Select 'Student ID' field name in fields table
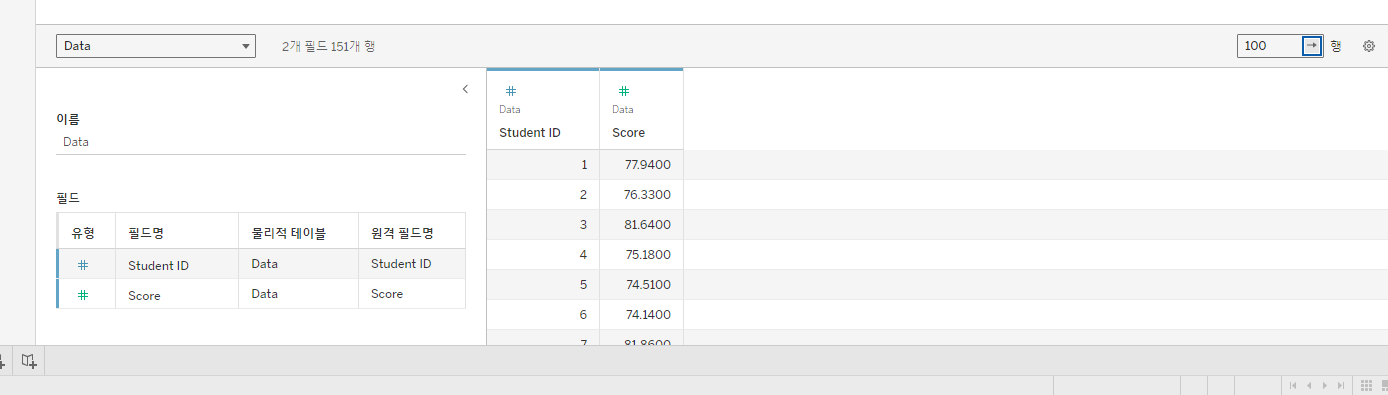1388x395 pixels. pos(158,265)
